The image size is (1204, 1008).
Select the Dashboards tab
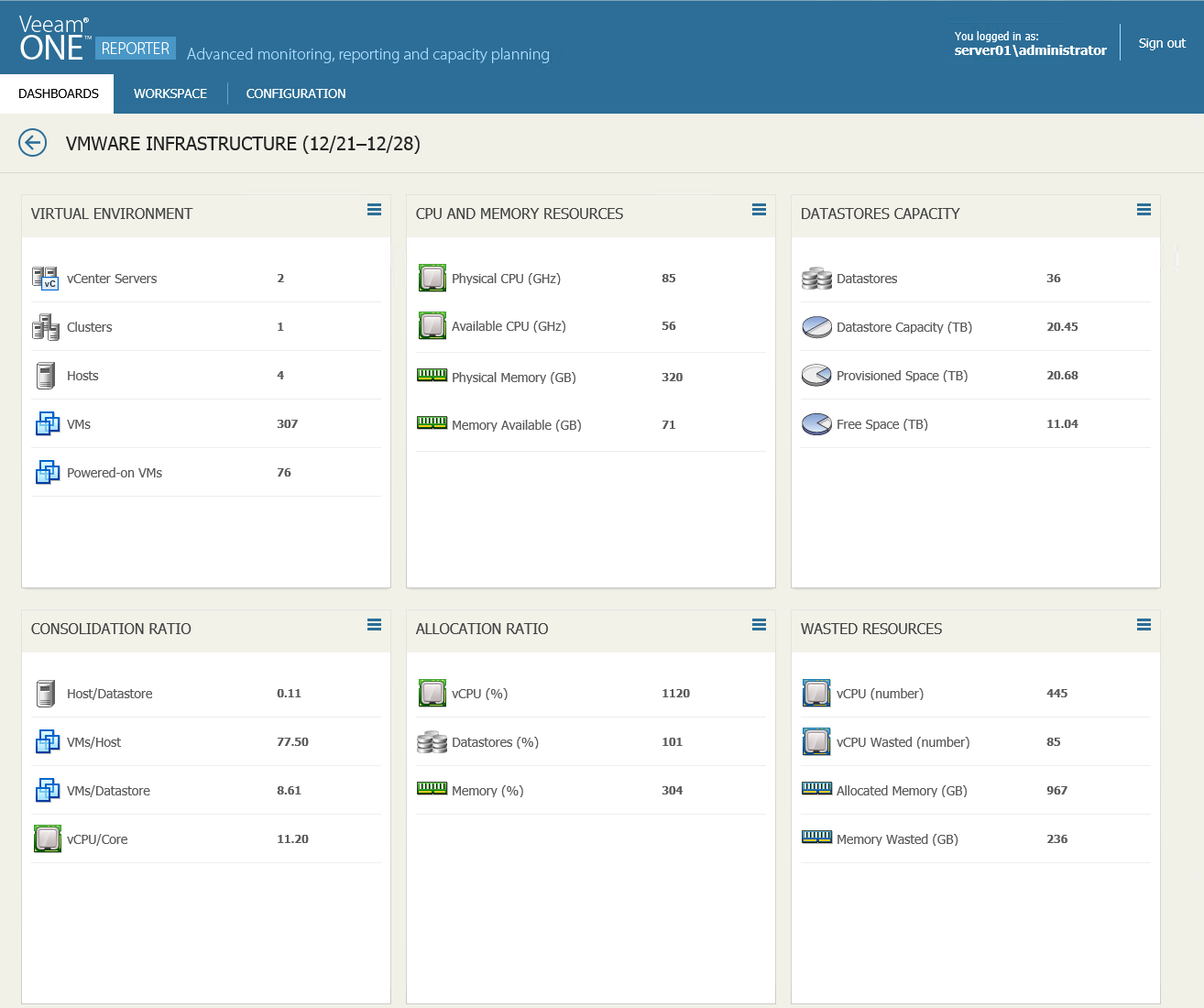pos(58,93)
